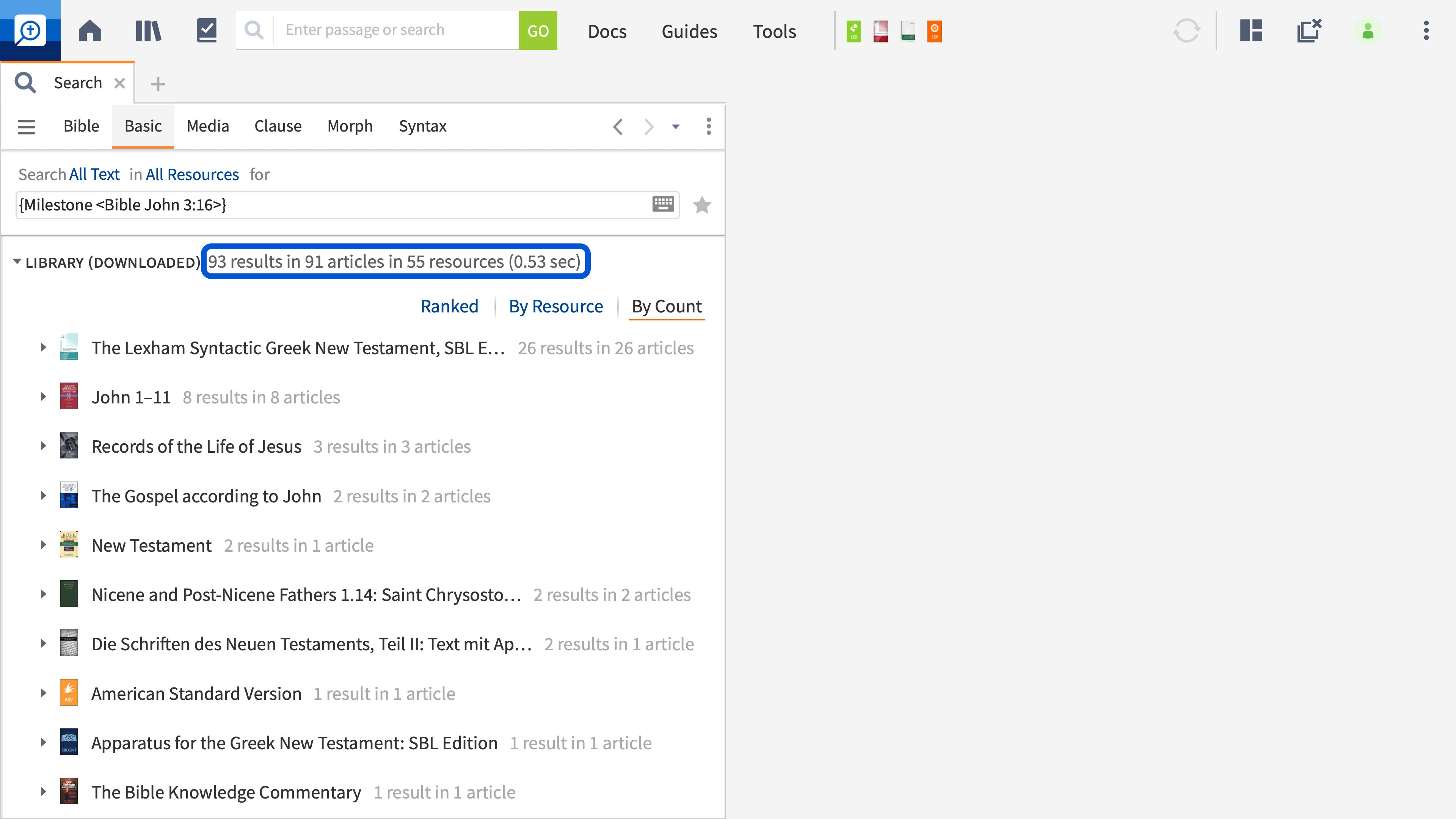Image resolution: width=1456 pixels, height=819 pixels.
Task: Click the magnifier icon in command box
Action: click(x=254, y=30)
